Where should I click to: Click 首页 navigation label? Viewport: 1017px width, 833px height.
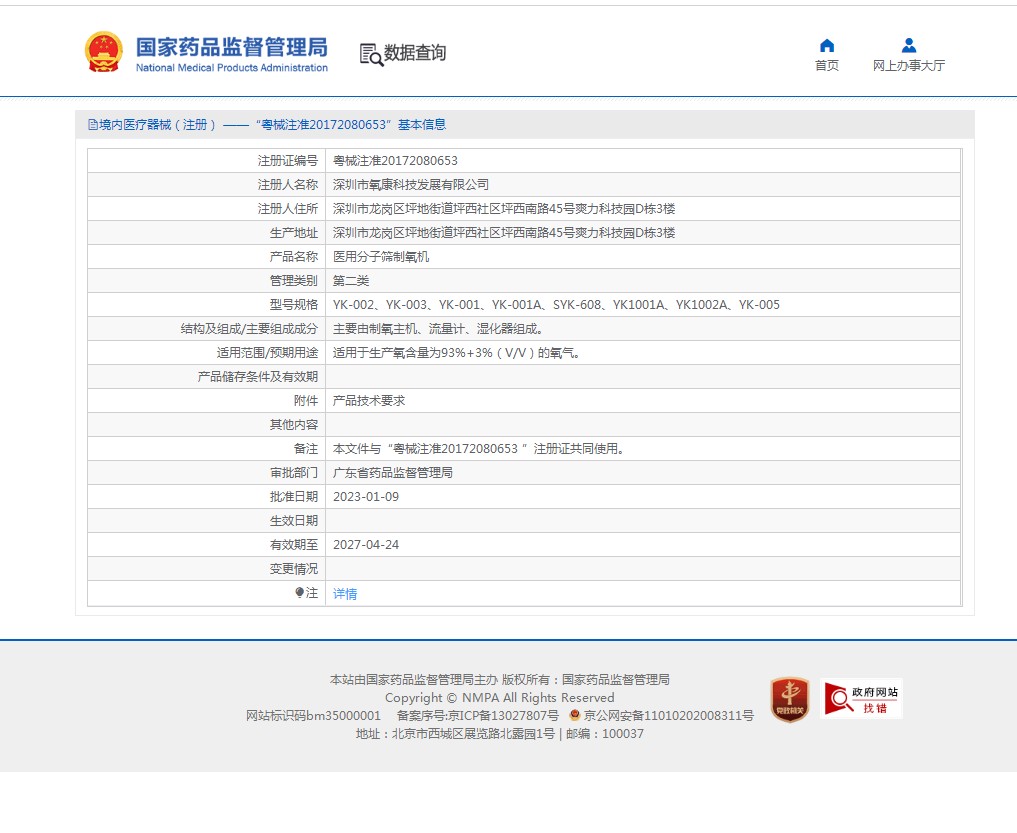point(827,66)
